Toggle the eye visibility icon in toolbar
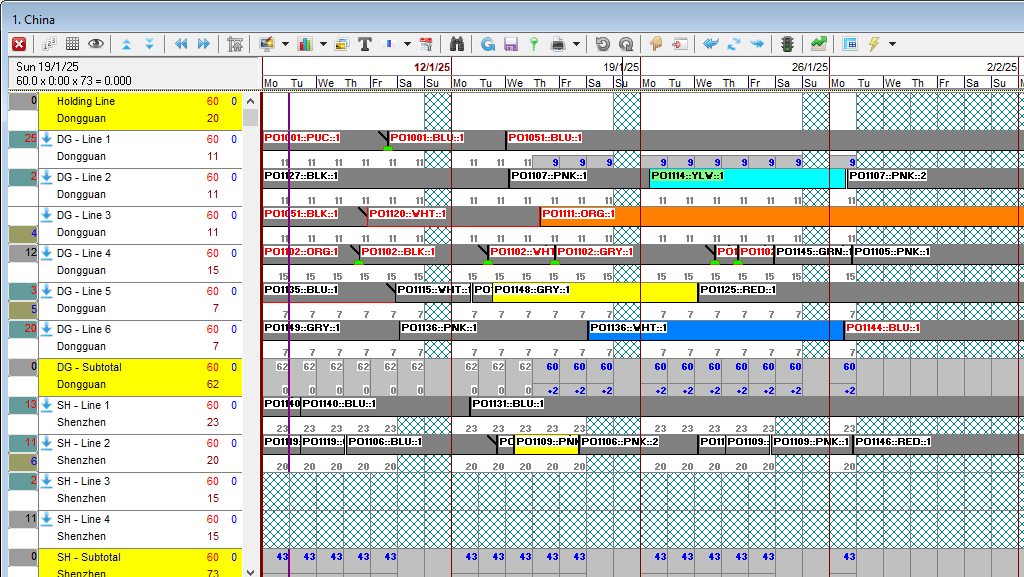This screenshot has height=577, width=1024. pos(96,44)
